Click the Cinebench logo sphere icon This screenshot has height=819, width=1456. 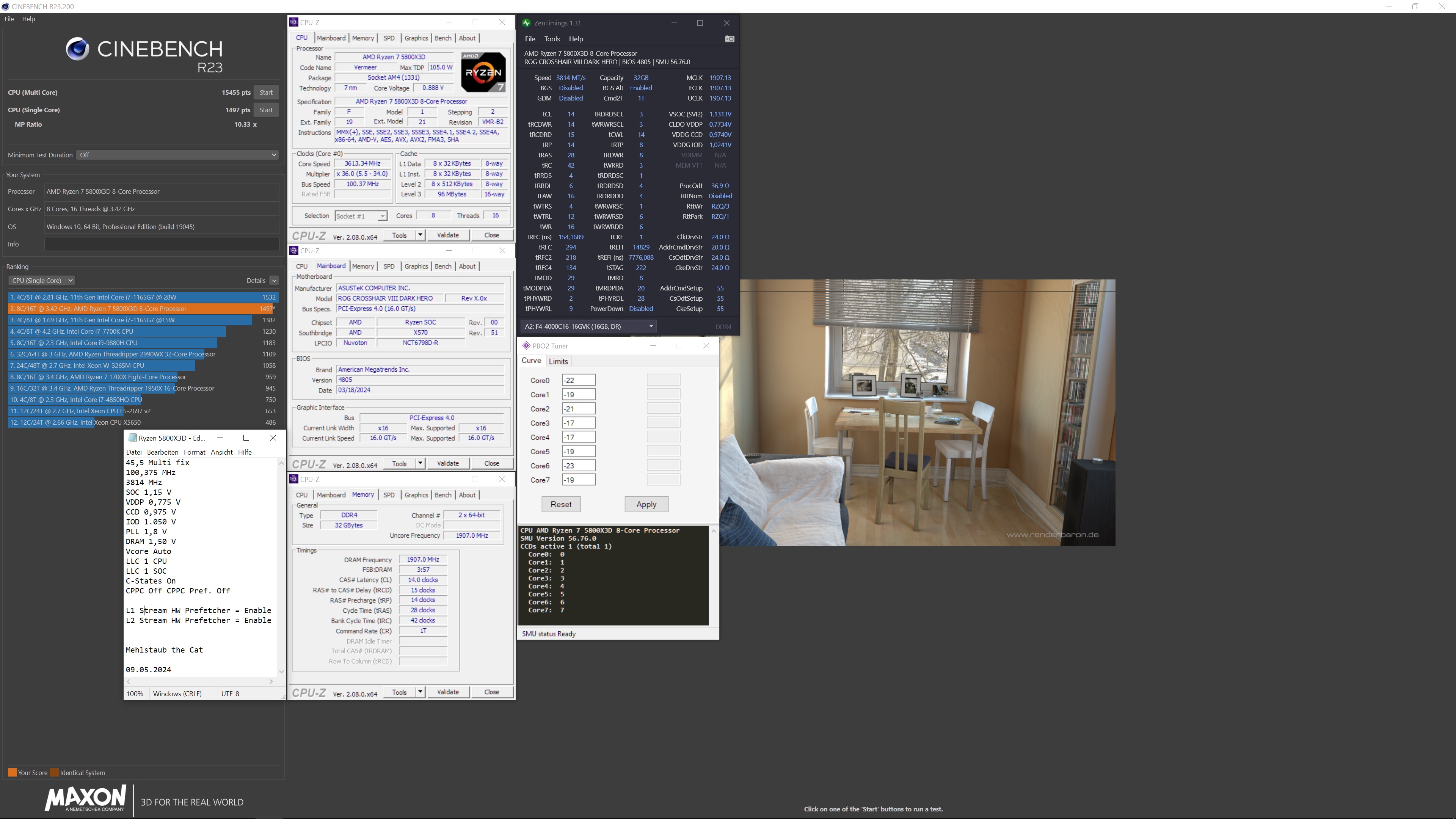pyautogui.click(x=77, y=49)
